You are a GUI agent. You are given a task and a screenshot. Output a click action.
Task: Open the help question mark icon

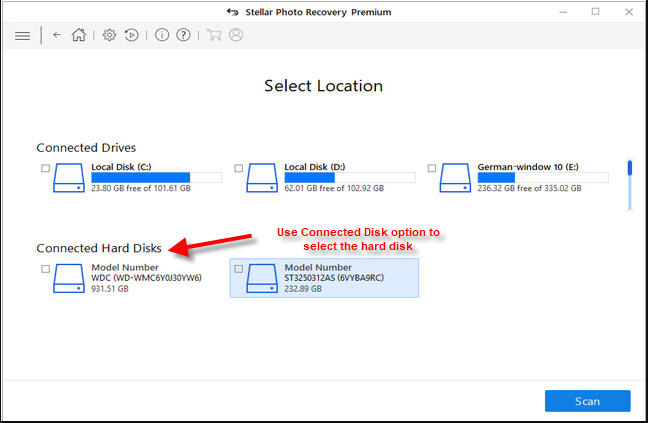click(x=183, y=35)
